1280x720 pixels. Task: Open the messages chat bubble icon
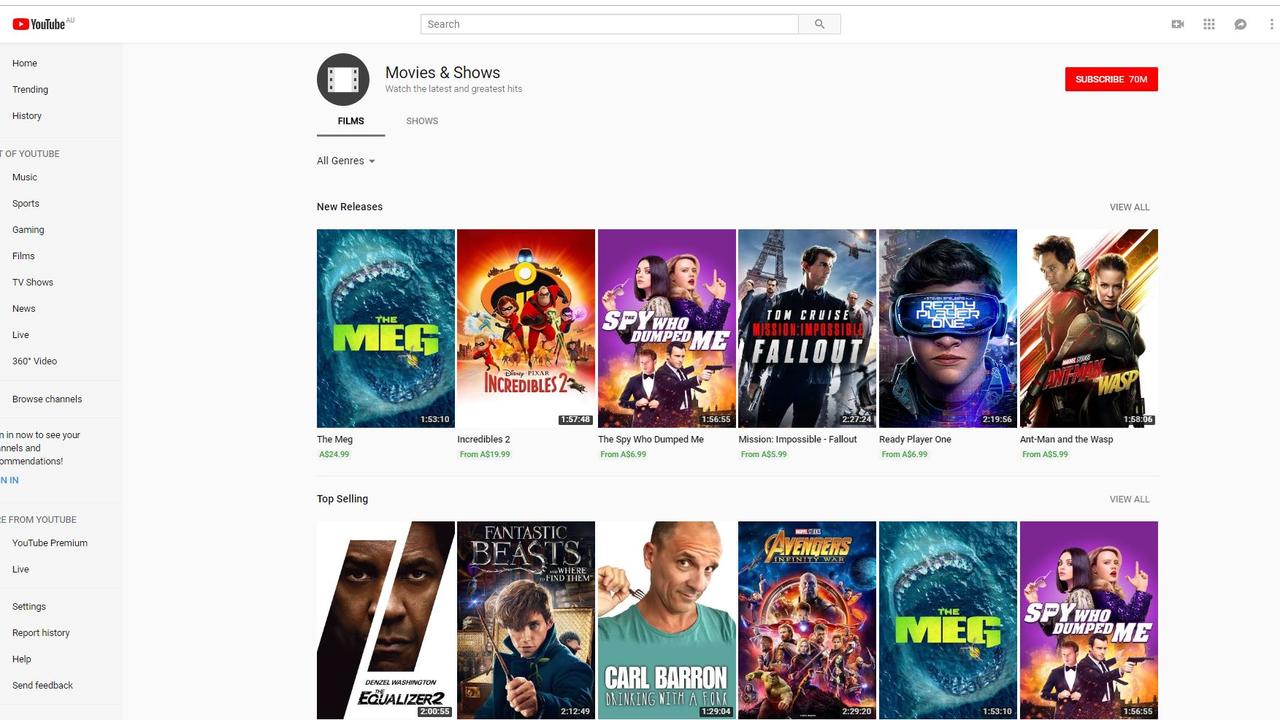(x=1240, y=24)
